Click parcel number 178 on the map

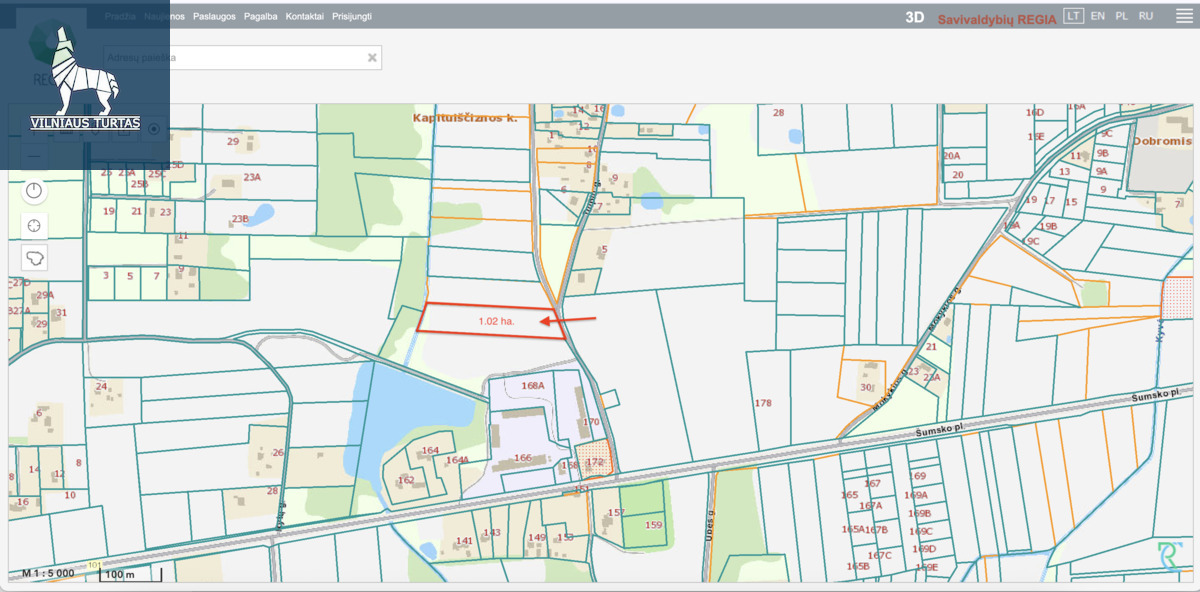coord(763,403)
